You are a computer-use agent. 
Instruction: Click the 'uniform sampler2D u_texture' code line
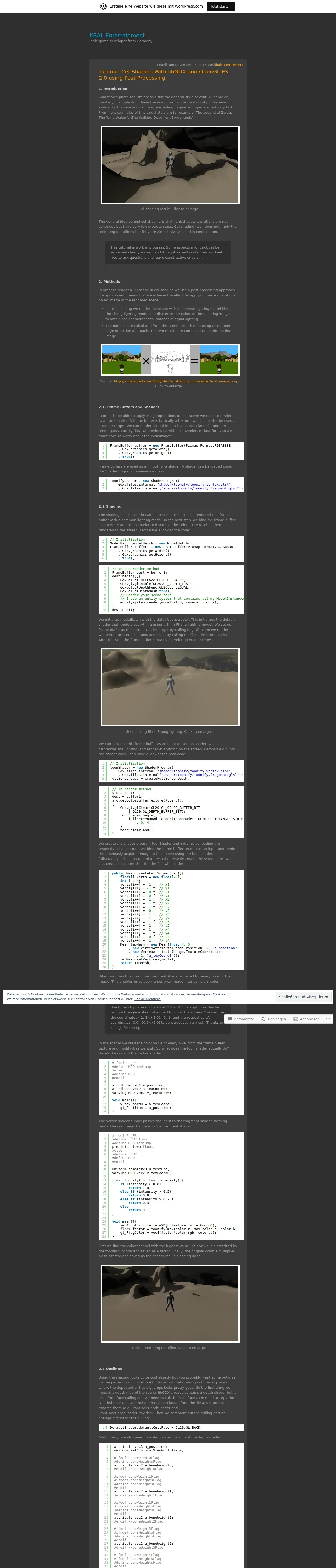[140, 1169]
